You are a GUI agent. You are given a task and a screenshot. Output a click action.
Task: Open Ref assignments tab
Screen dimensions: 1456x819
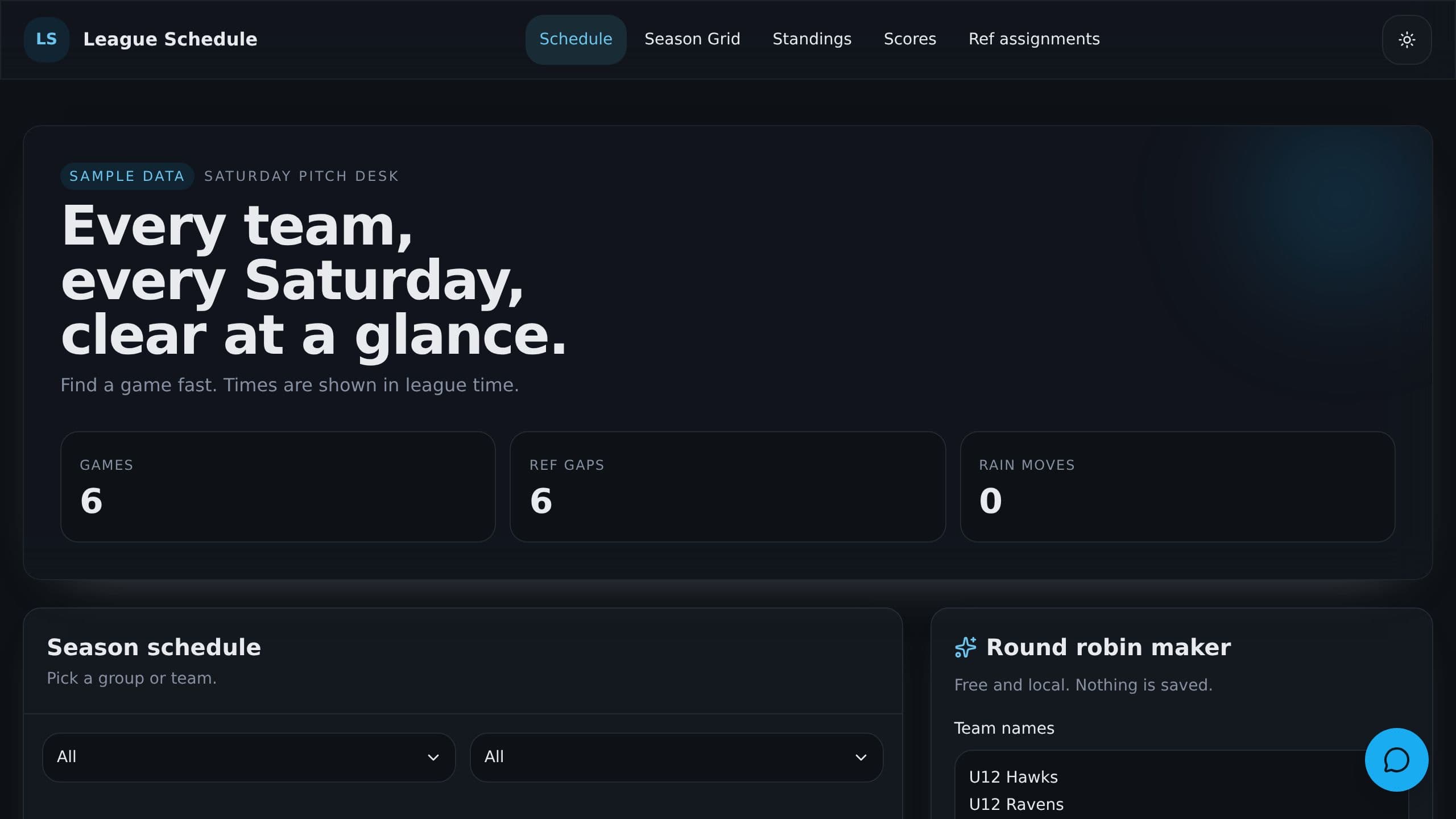(x=1034, y=39)
